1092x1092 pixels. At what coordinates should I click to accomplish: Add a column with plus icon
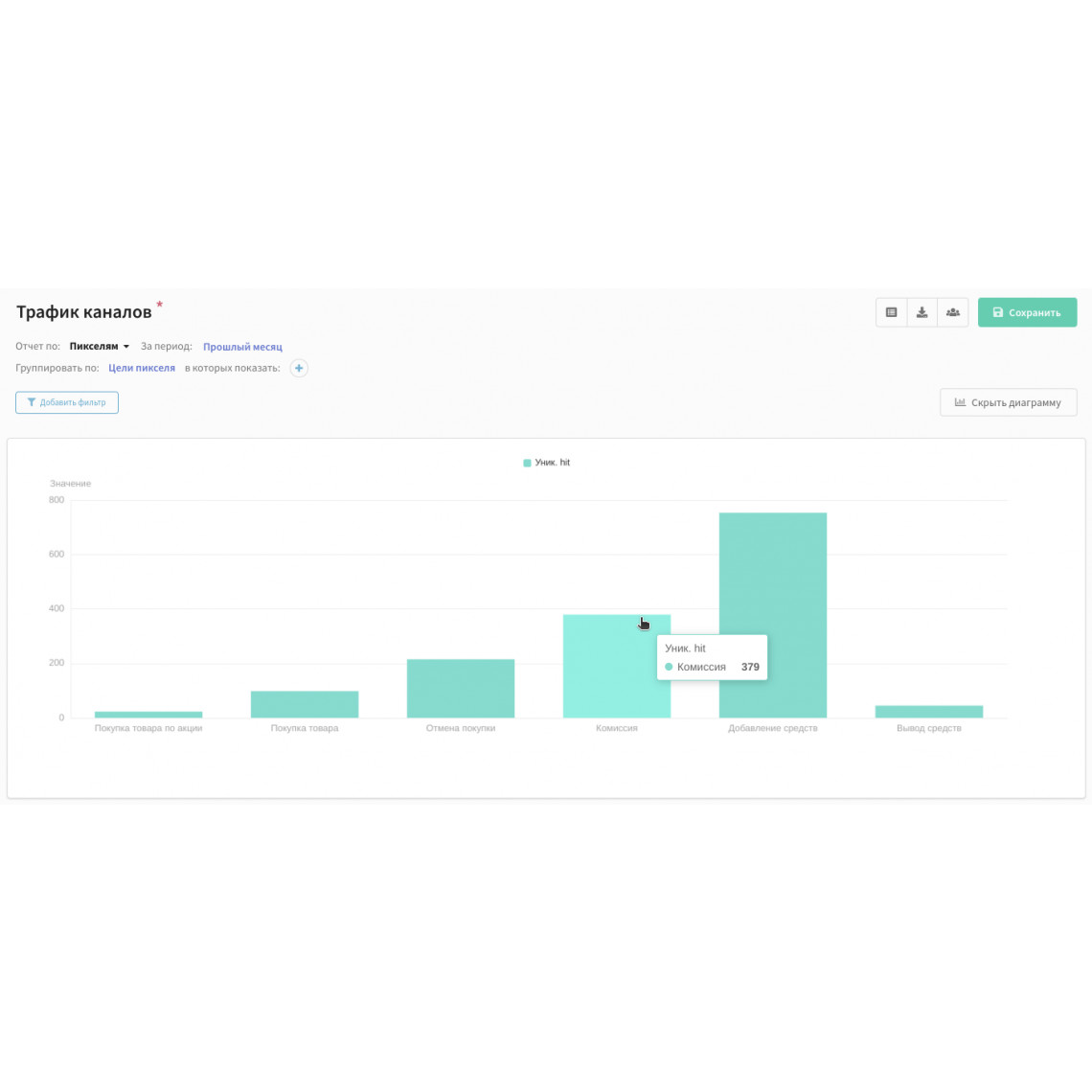(x=299, y=368)
